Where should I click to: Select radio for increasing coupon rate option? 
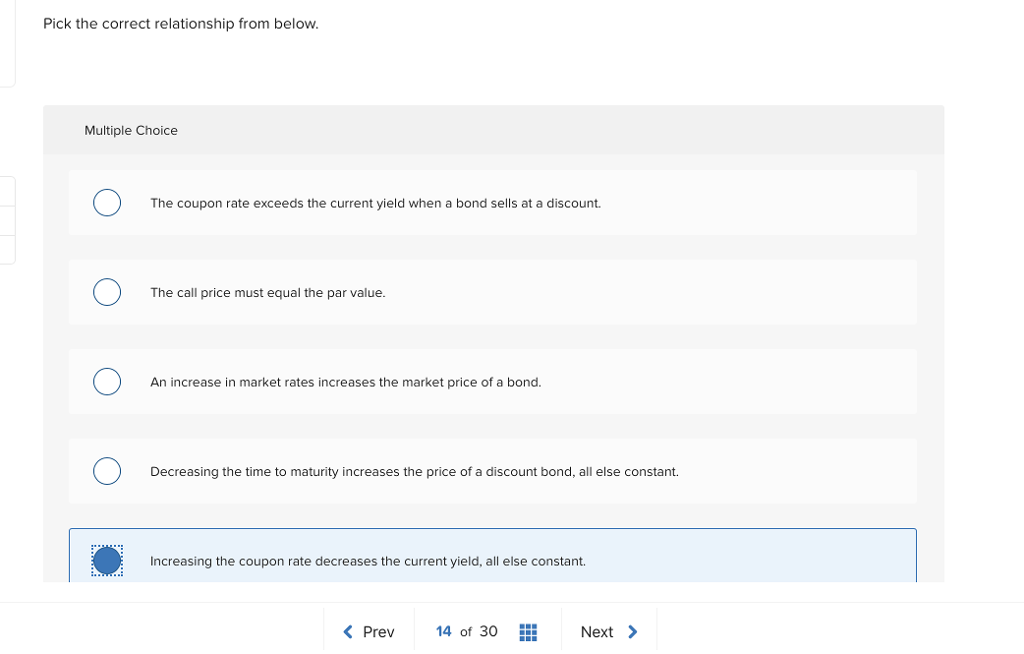(107, 561)
